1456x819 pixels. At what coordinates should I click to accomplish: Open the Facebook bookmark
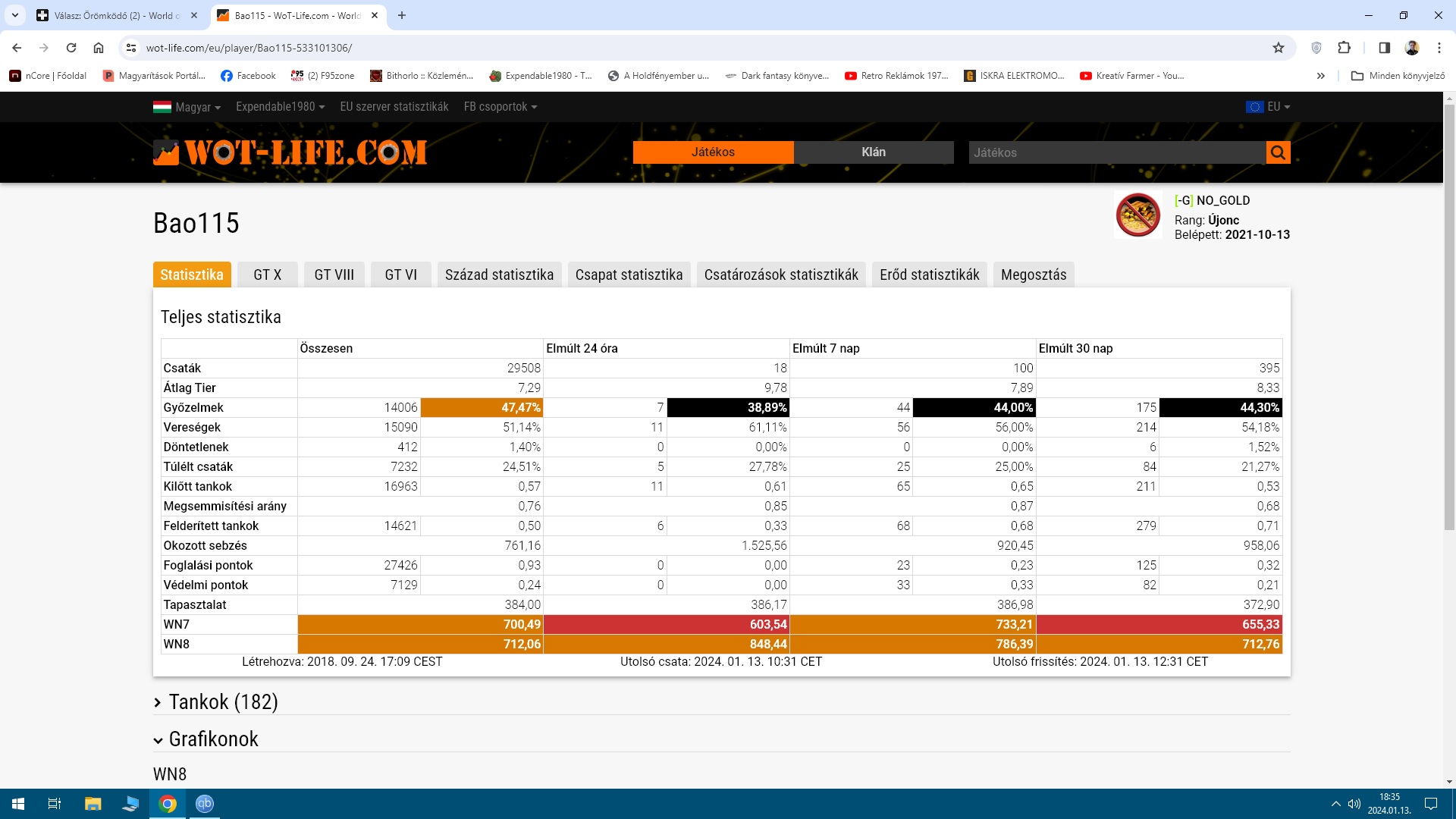coord(248,76)
